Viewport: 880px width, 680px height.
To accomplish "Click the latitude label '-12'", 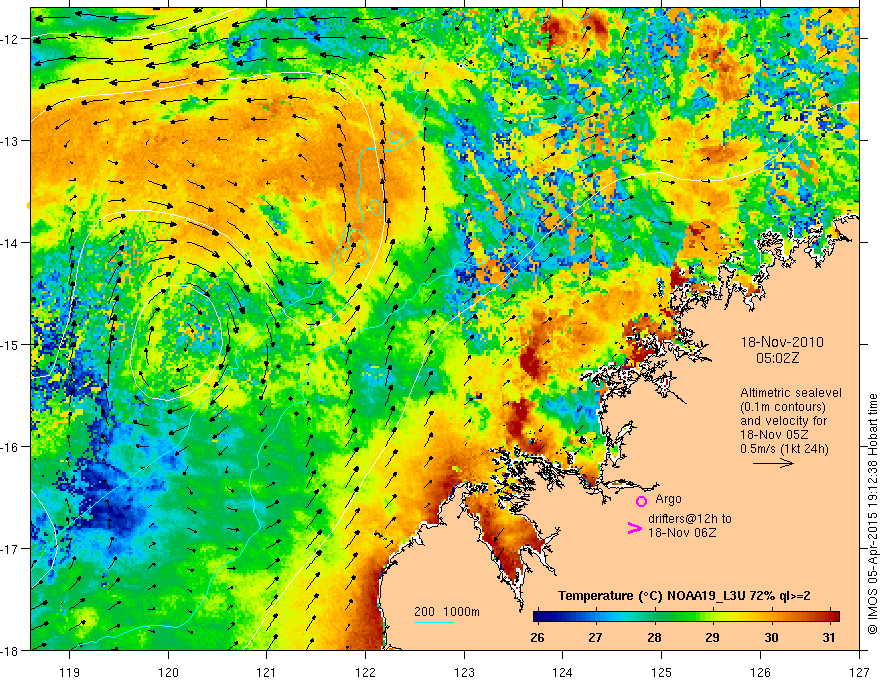I will tap(11, 39).
